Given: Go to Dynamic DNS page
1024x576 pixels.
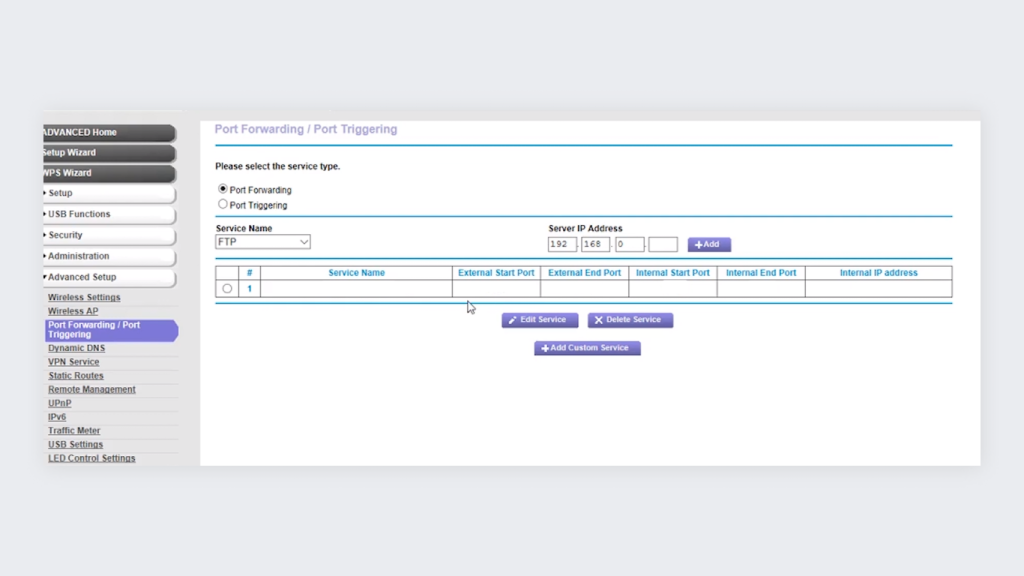Looking at the screenshot, I should click(76, 348).
